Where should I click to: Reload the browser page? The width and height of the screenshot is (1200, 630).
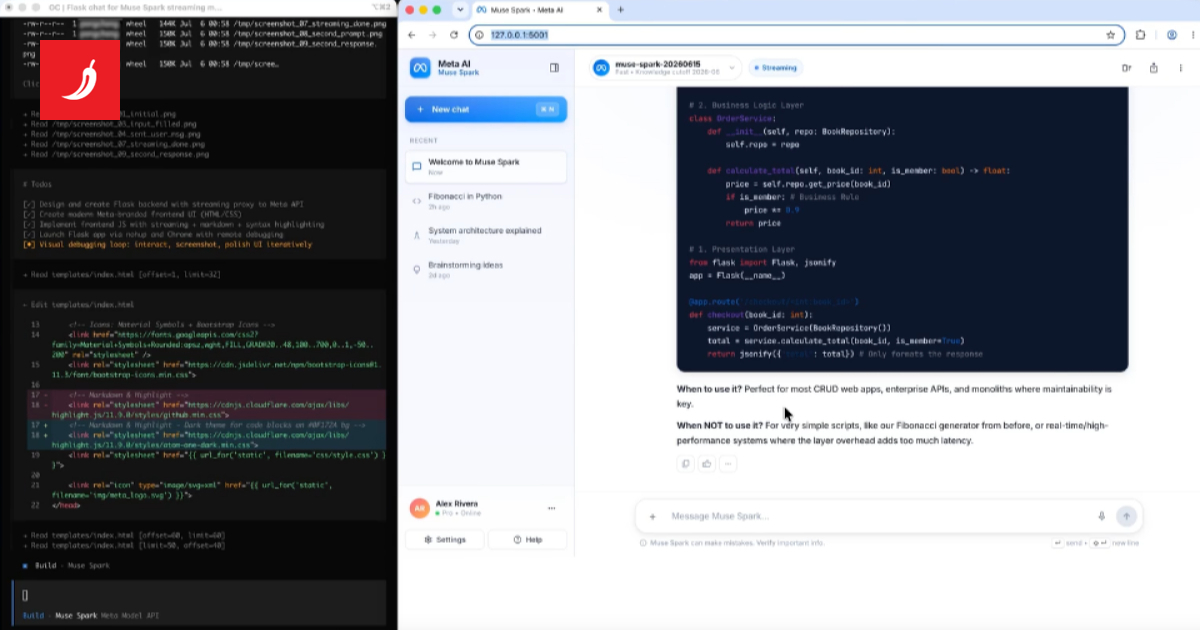[x=454, y=34]
